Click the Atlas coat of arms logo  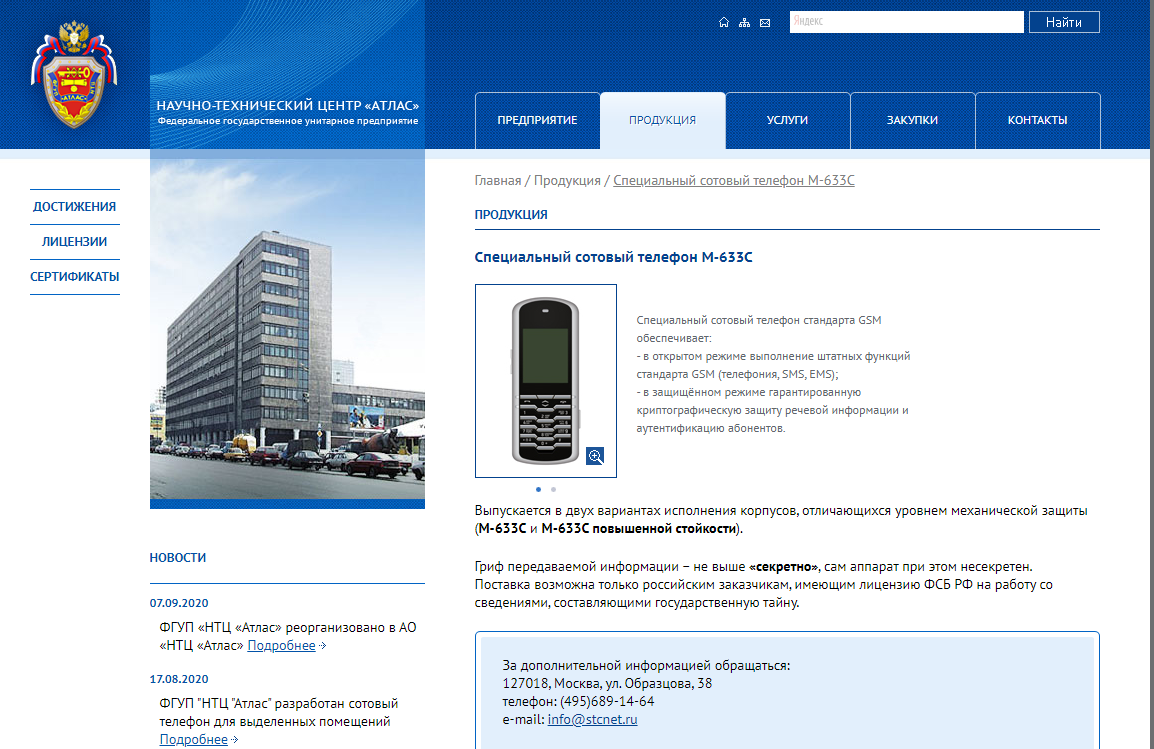coord(74,74)
